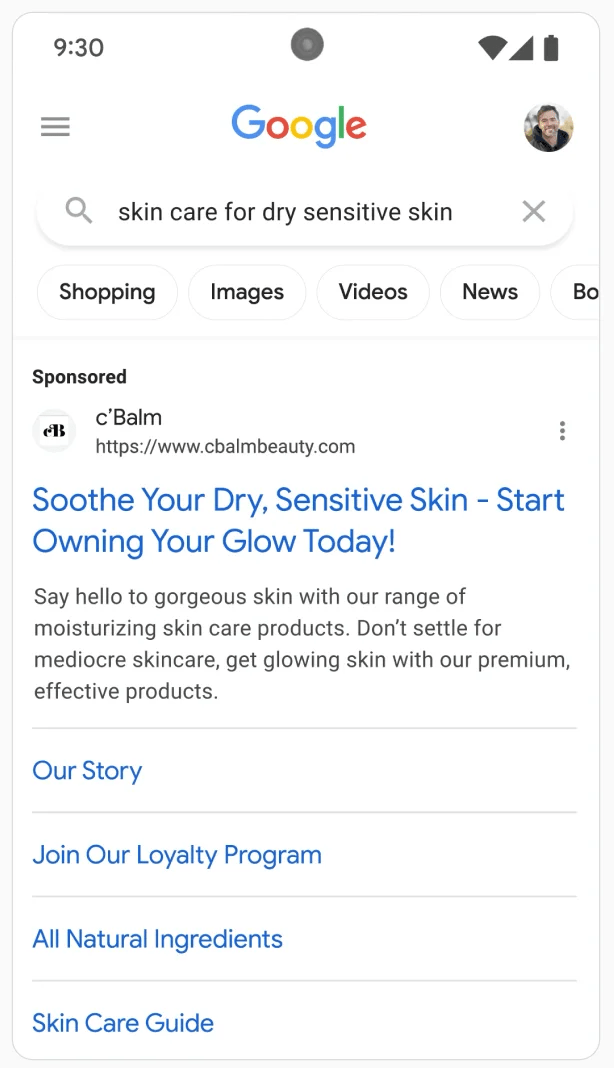Visit the cbalmbeauty.com URL
Image resolution: width=614 pixels, height=1068 pixels.
(x=225, y=446)
